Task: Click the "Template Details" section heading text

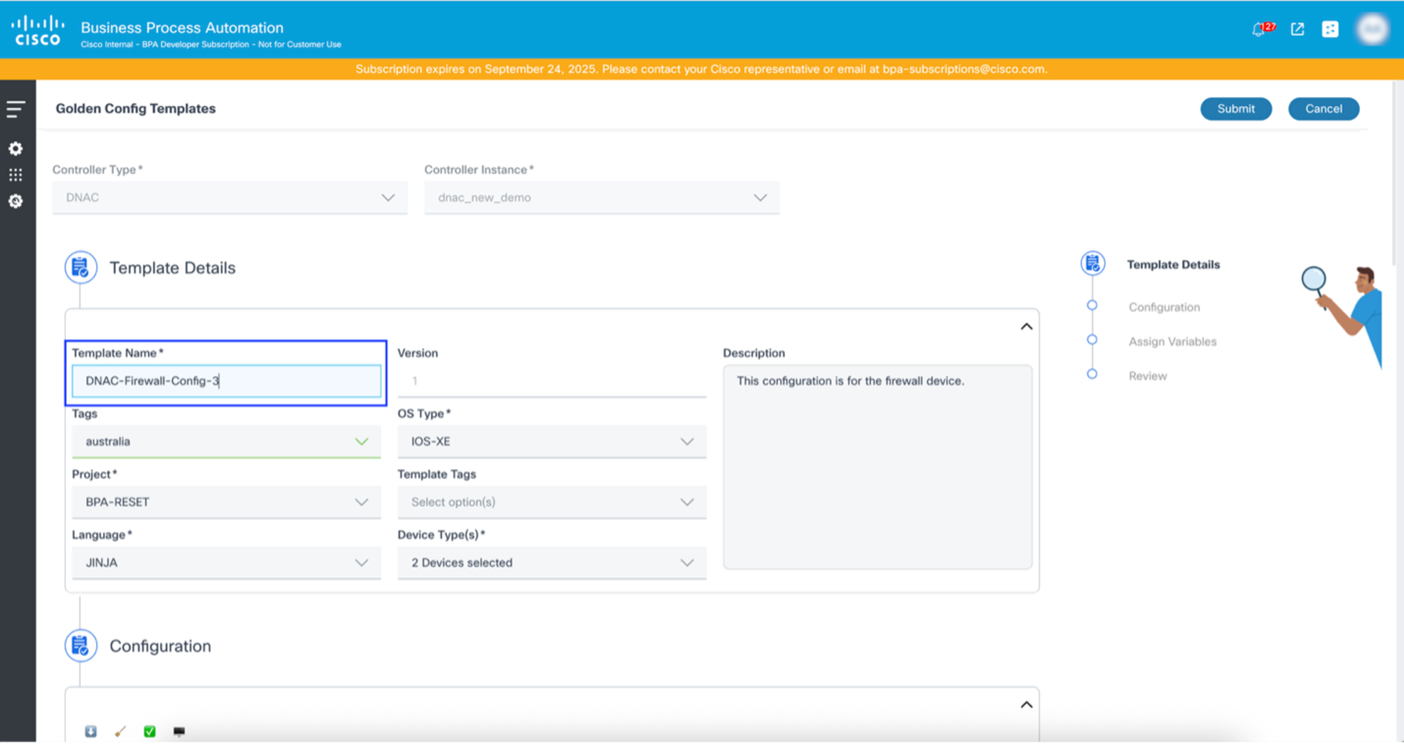Action: 173,268
